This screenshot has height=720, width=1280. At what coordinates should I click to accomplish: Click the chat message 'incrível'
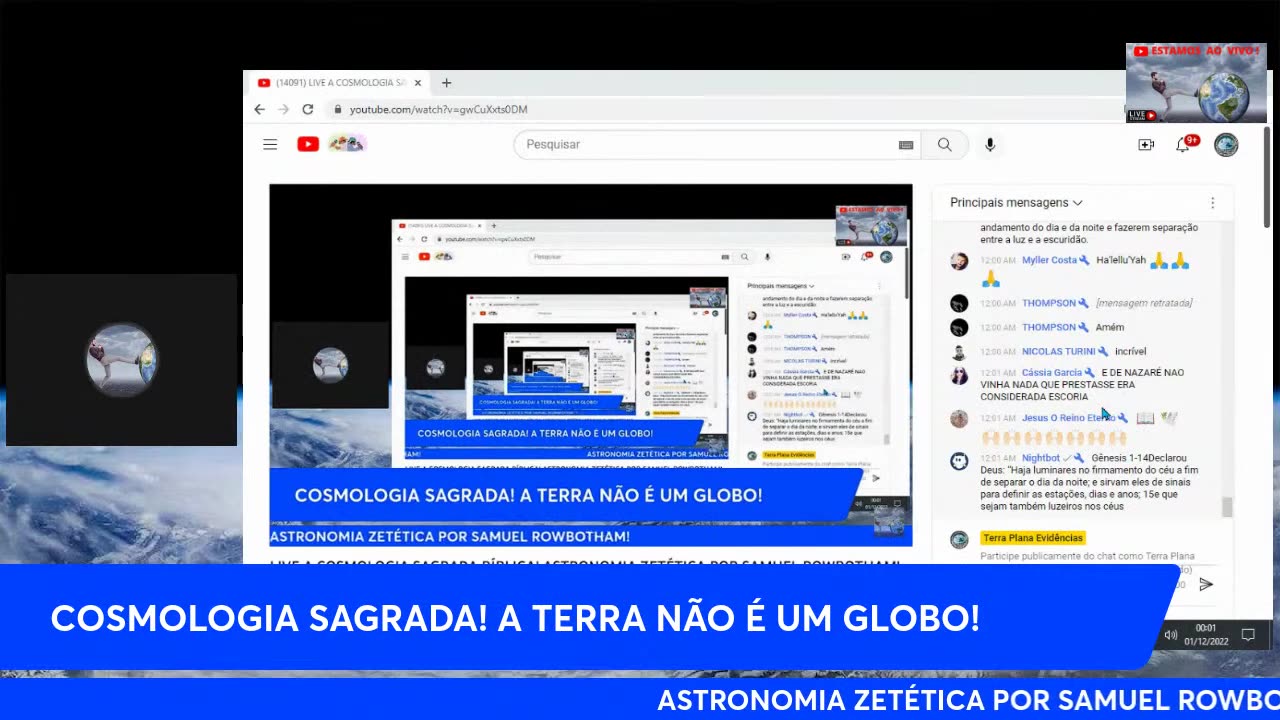1130,352
